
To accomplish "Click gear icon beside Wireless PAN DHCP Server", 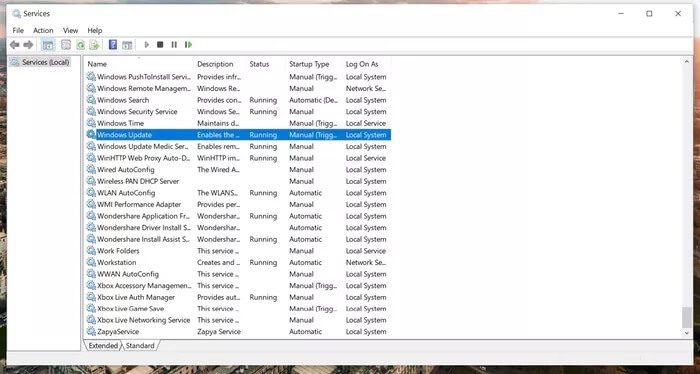I will (x=91, y=181).
